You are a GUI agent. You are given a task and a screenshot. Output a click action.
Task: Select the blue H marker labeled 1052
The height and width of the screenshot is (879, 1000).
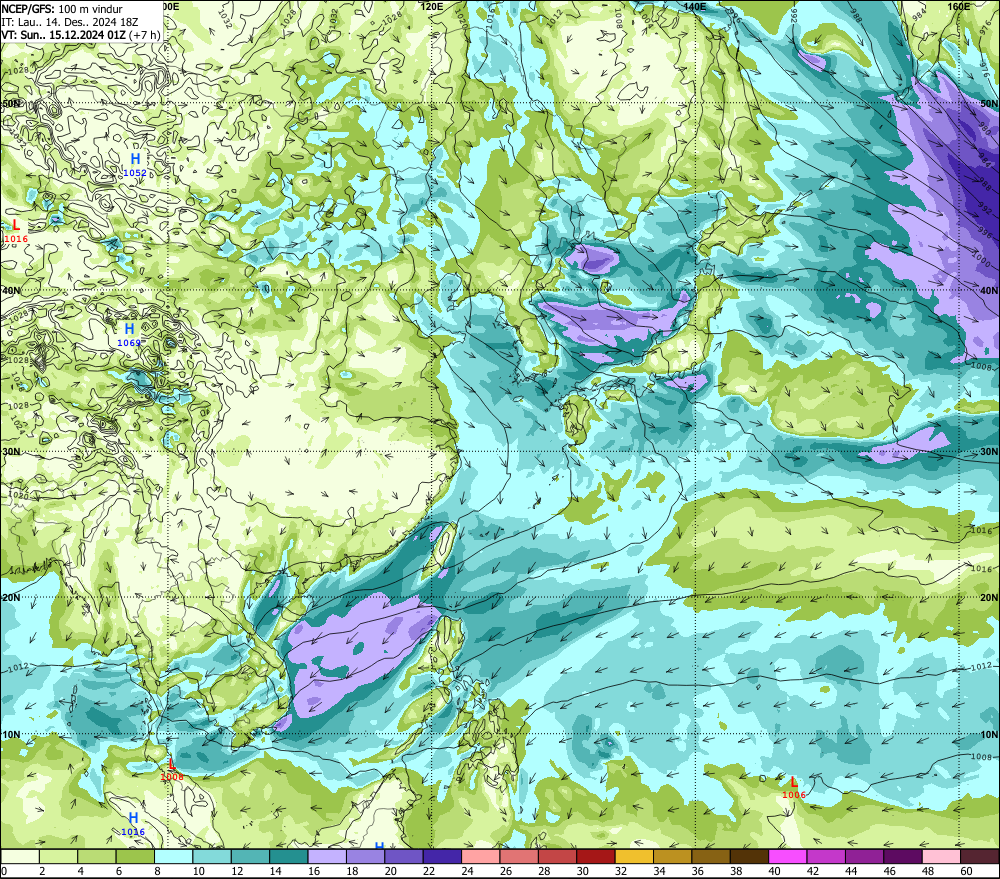click(135, 159)
